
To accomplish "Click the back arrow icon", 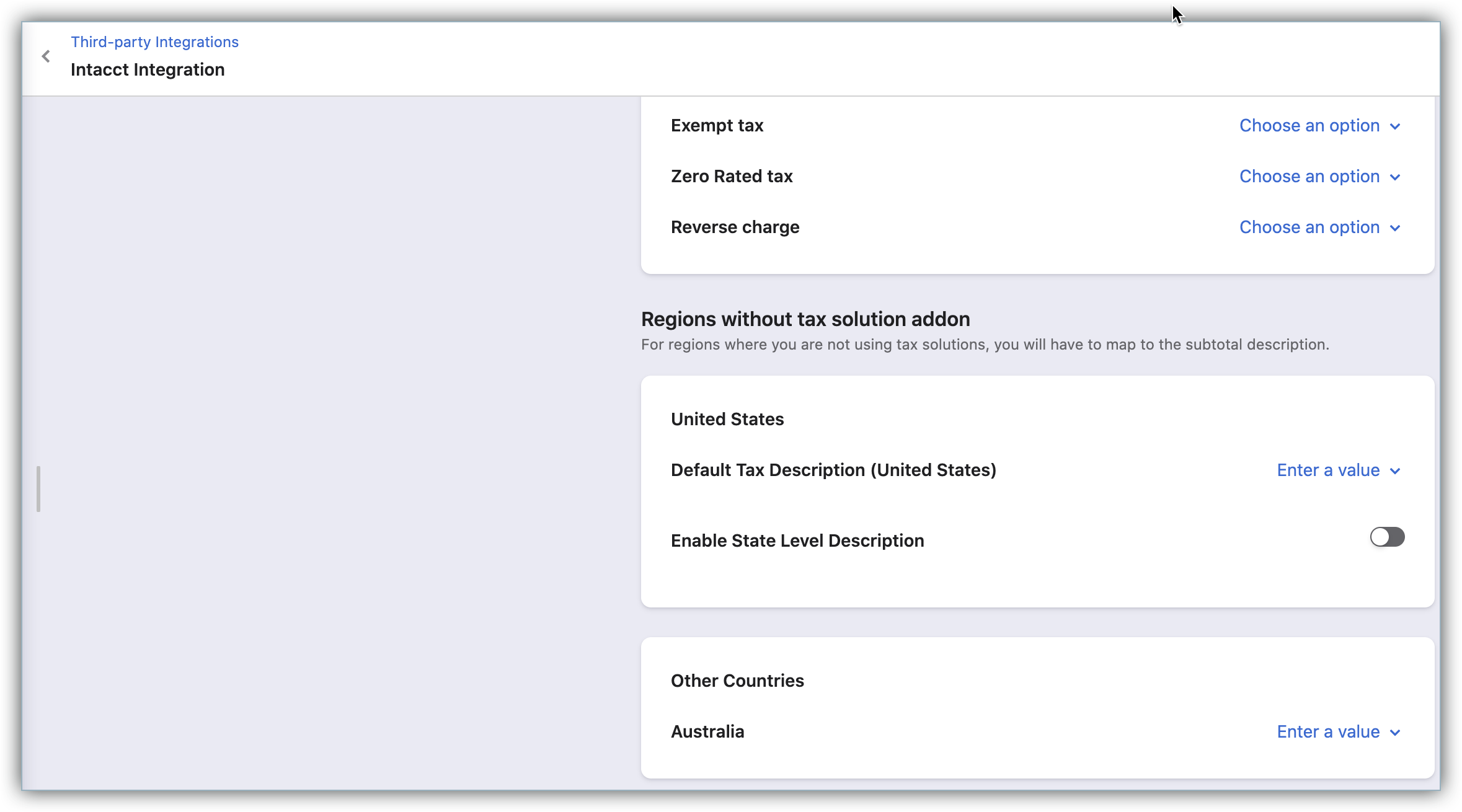I will coord(46,56).
